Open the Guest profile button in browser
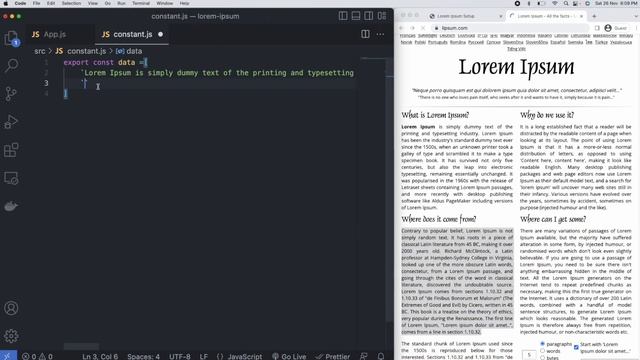Viewport: 640px width, 360px height. tap(616, 28)
